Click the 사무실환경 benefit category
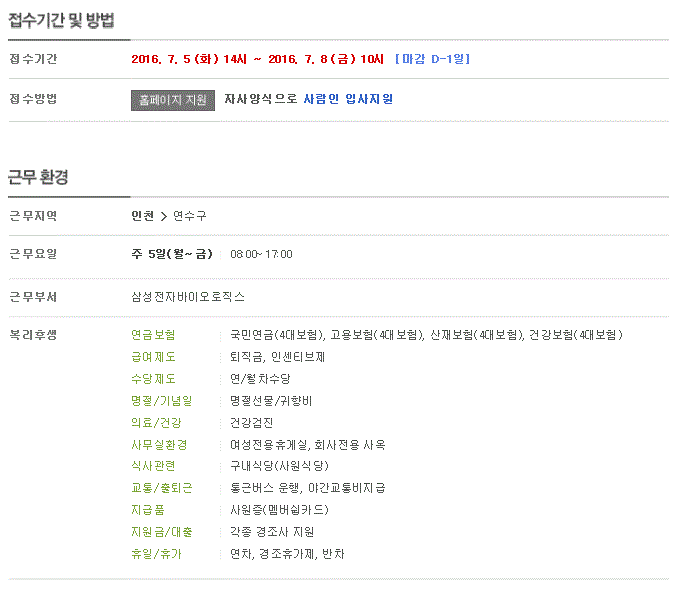The width and height of the screenshot is (691, 602). pyautogui.click(x=158, y=445)
